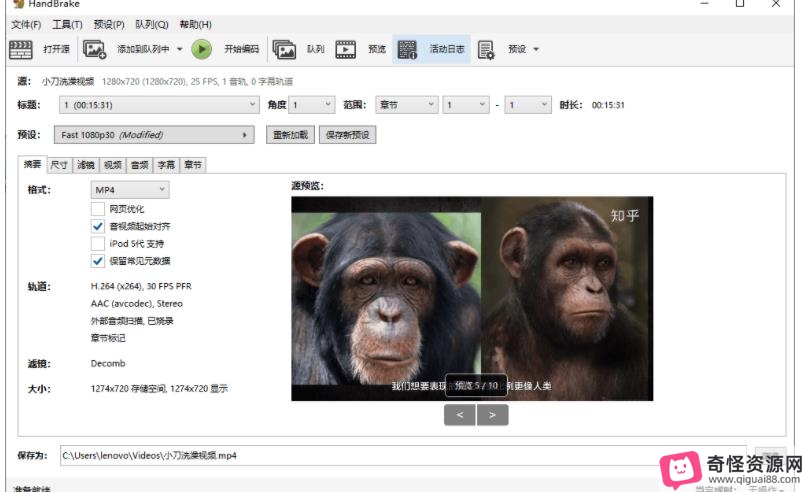
Task: Toggle the 音视频起始对齐 checkbox
Action: coord(98,226)
